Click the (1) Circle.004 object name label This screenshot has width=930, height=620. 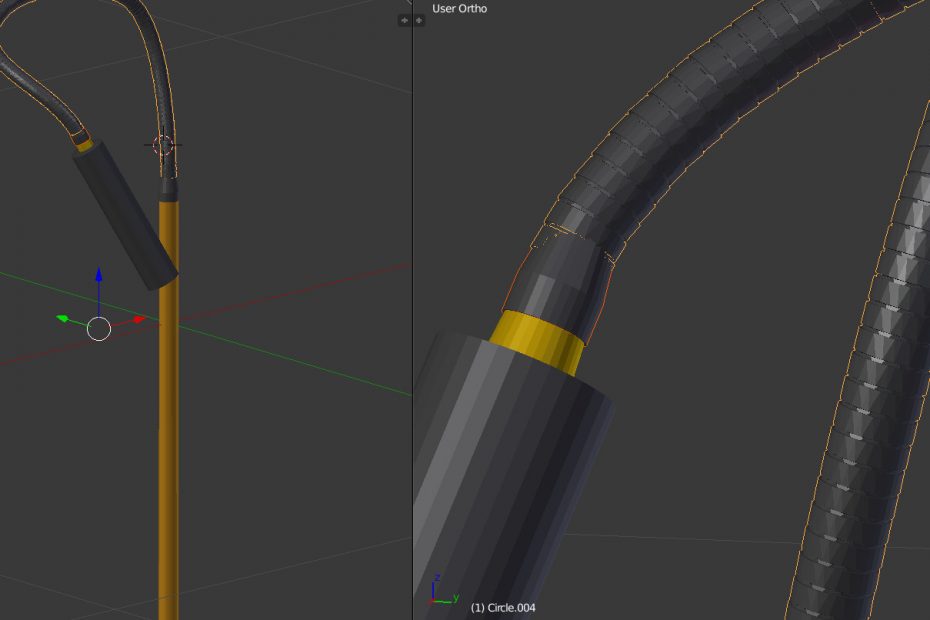click(503, 607)
